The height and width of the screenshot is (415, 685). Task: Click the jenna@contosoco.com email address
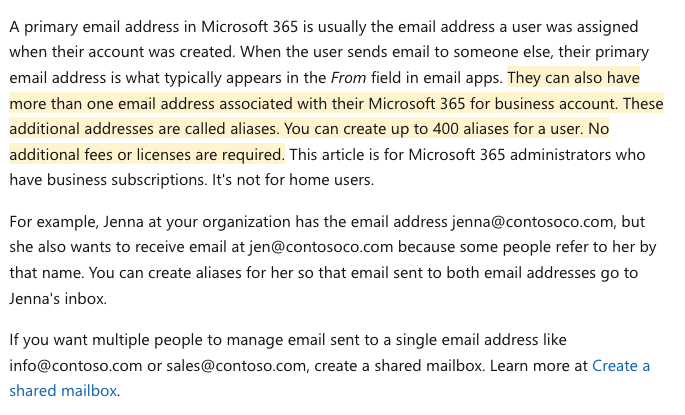tap(533, 221)
